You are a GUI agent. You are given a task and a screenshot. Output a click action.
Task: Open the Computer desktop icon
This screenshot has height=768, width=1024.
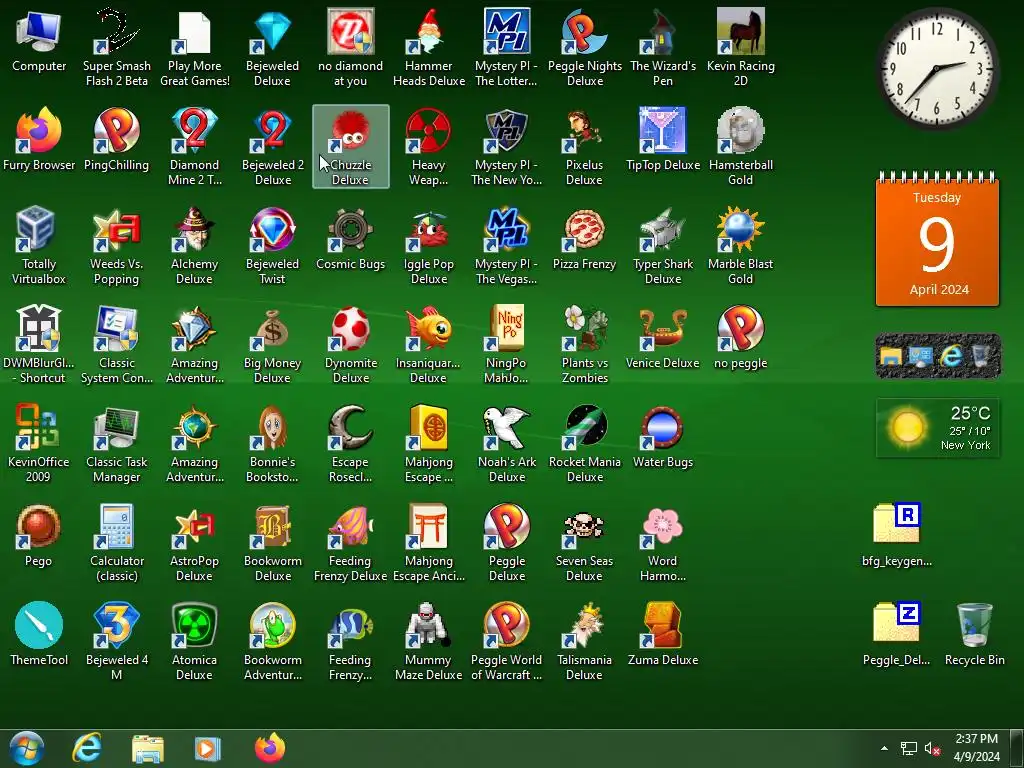coord(39,42)
